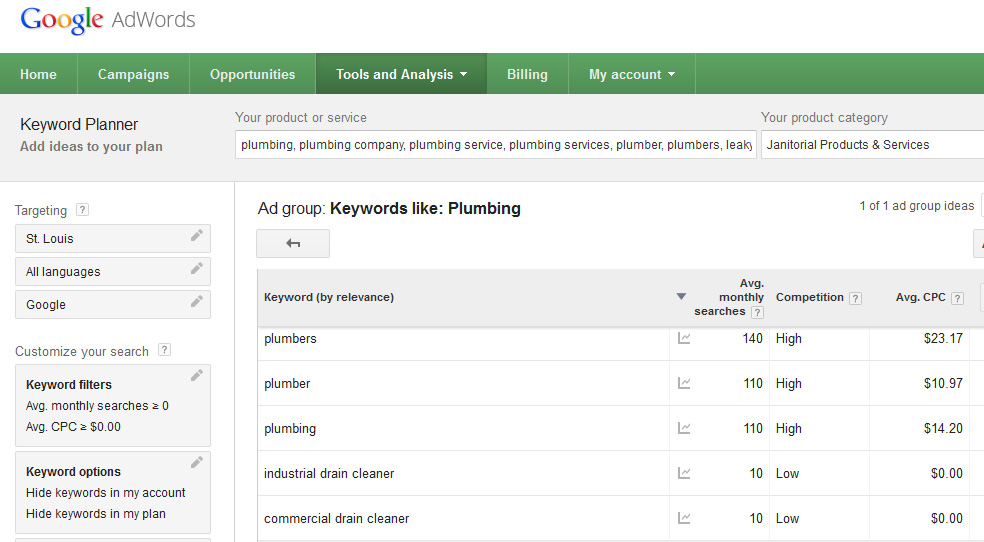Viewport: 984px width, 542px height.
Task: Edit Keyword options using the pencil icon
Action: pyautogui.click(x=197, y=463)
